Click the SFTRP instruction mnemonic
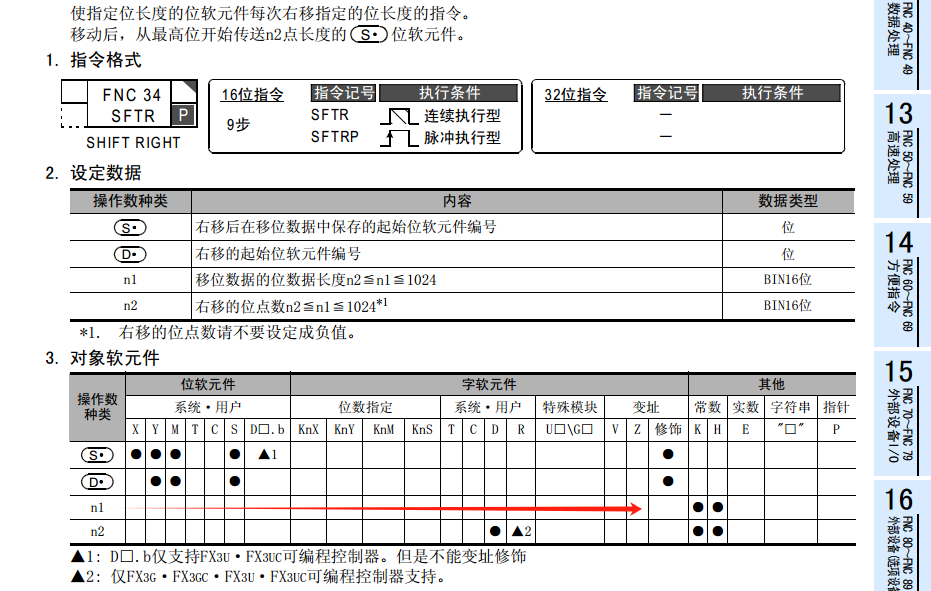 (334, 137)
